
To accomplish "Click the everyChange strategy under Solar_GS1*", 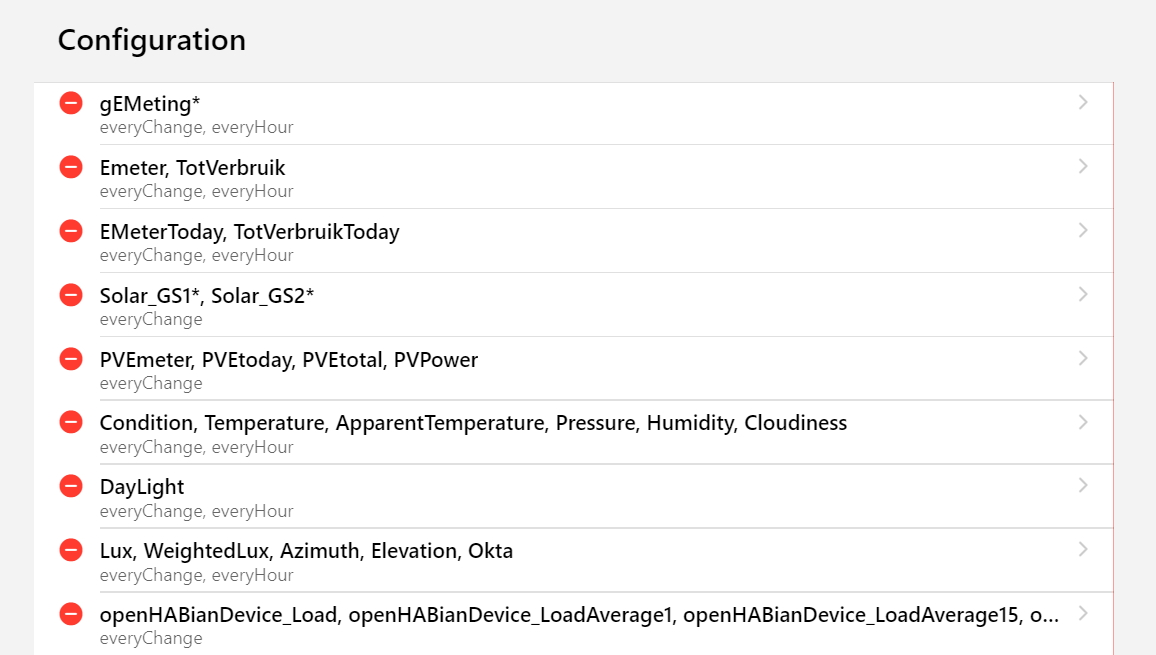I will pyautogui.click(x=151, y=320).
